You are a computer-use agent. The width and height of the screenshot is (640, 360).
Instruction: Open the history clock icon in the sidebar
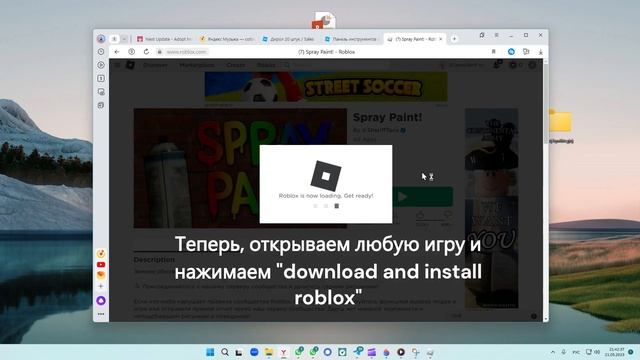click(x=101, y=52)
